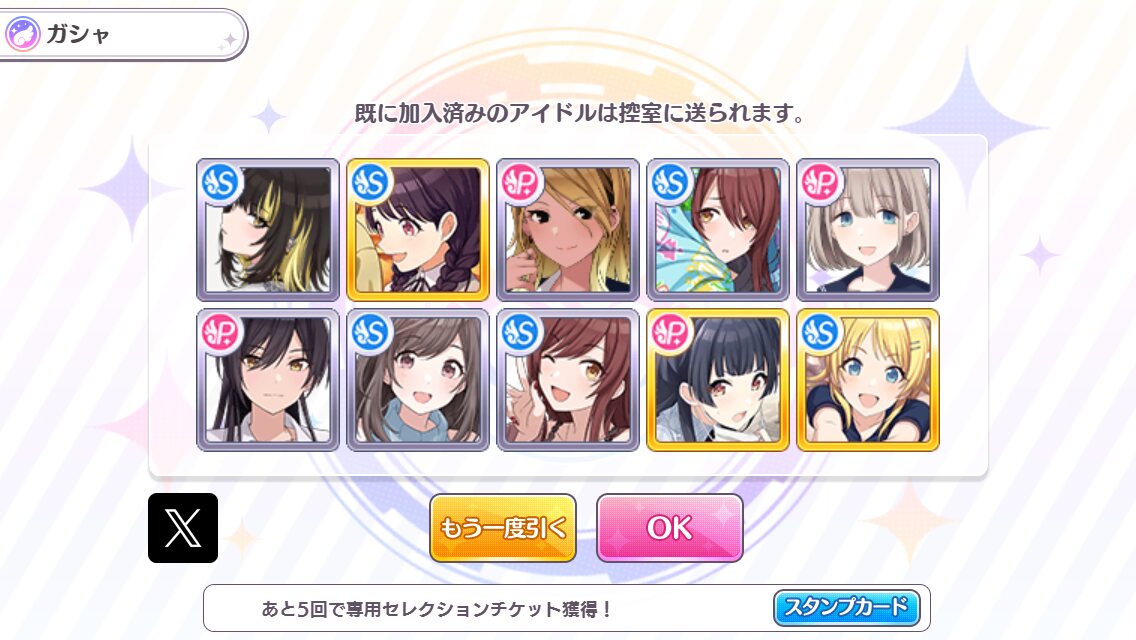Open the gray bob hair idol card

868,230
